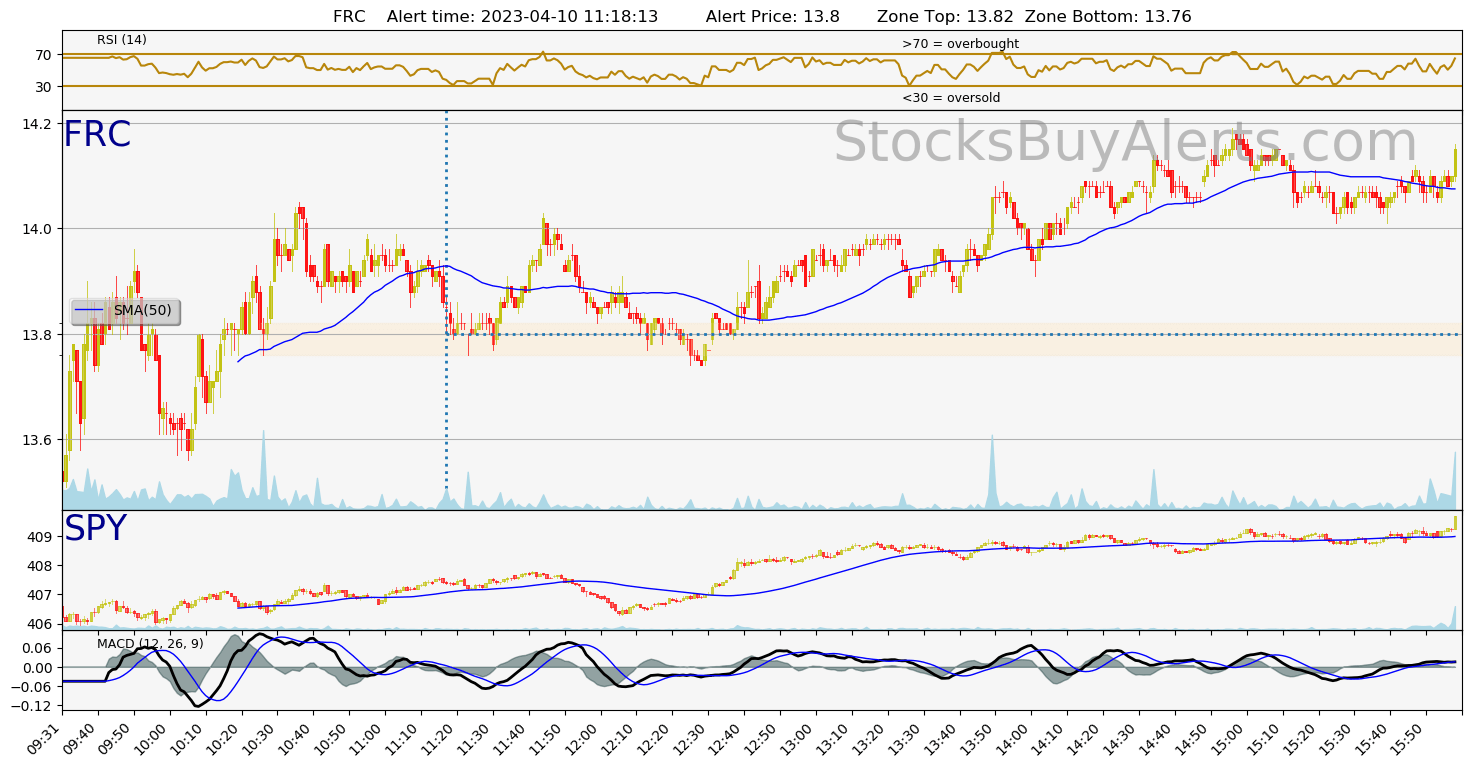The image size is (1476, 768).
Task: Click the 14.2 price axis label
Action: coord(37,124)
